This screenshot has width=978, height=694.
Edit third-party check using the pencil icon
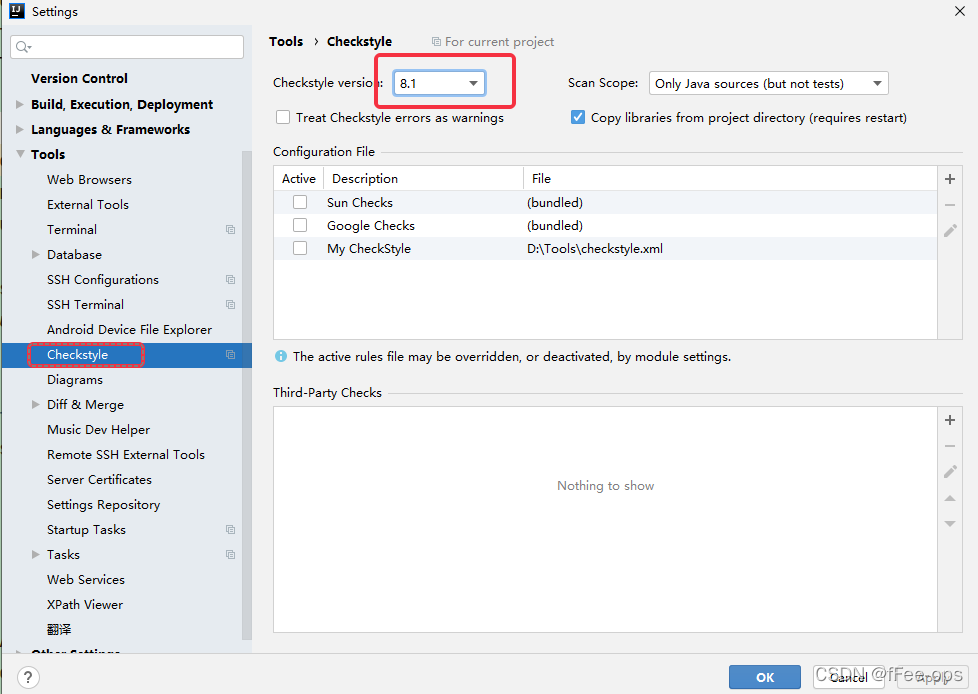(x=950, y=472)
